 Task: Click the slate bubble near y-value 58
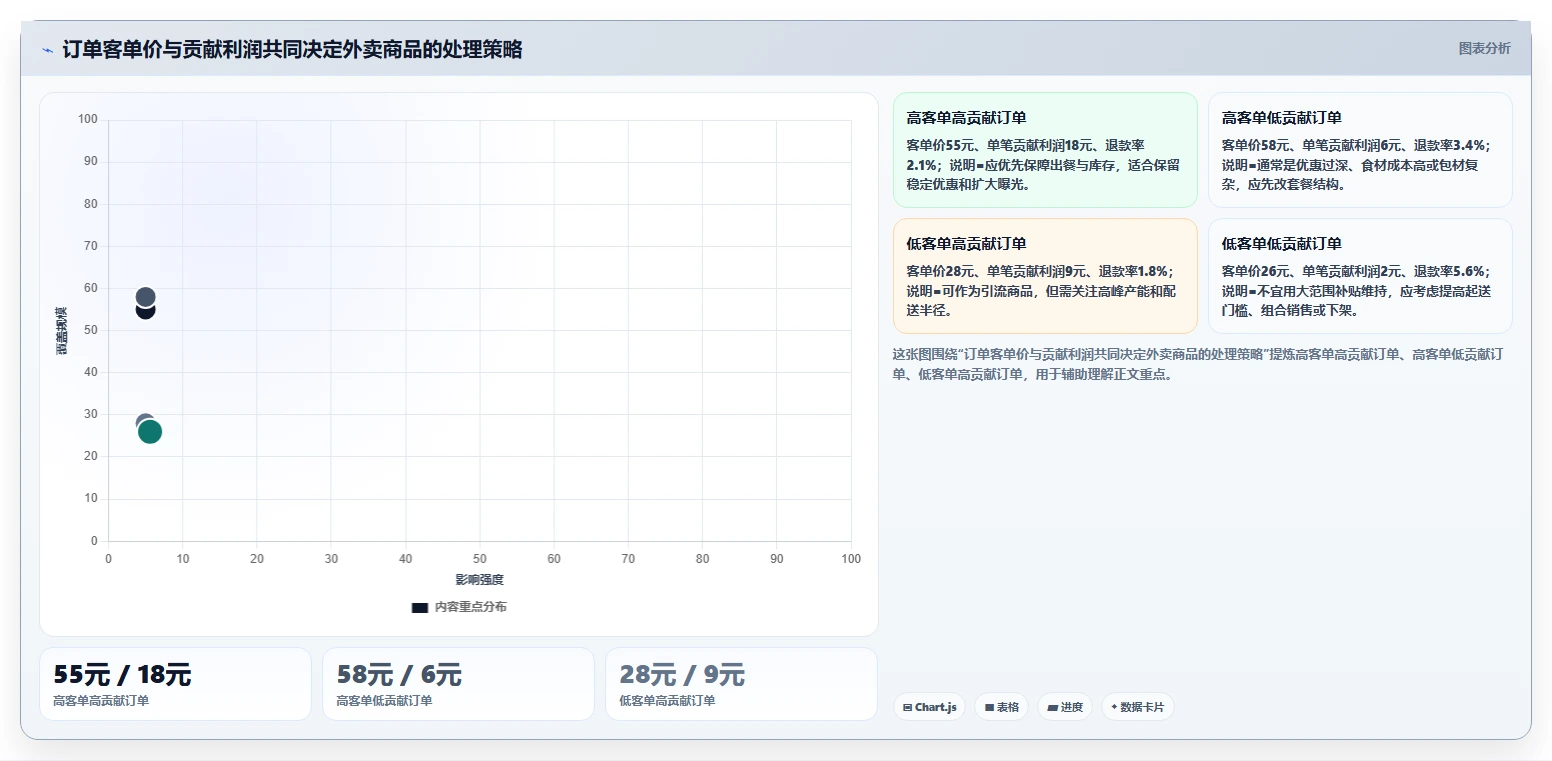point(145,297)
